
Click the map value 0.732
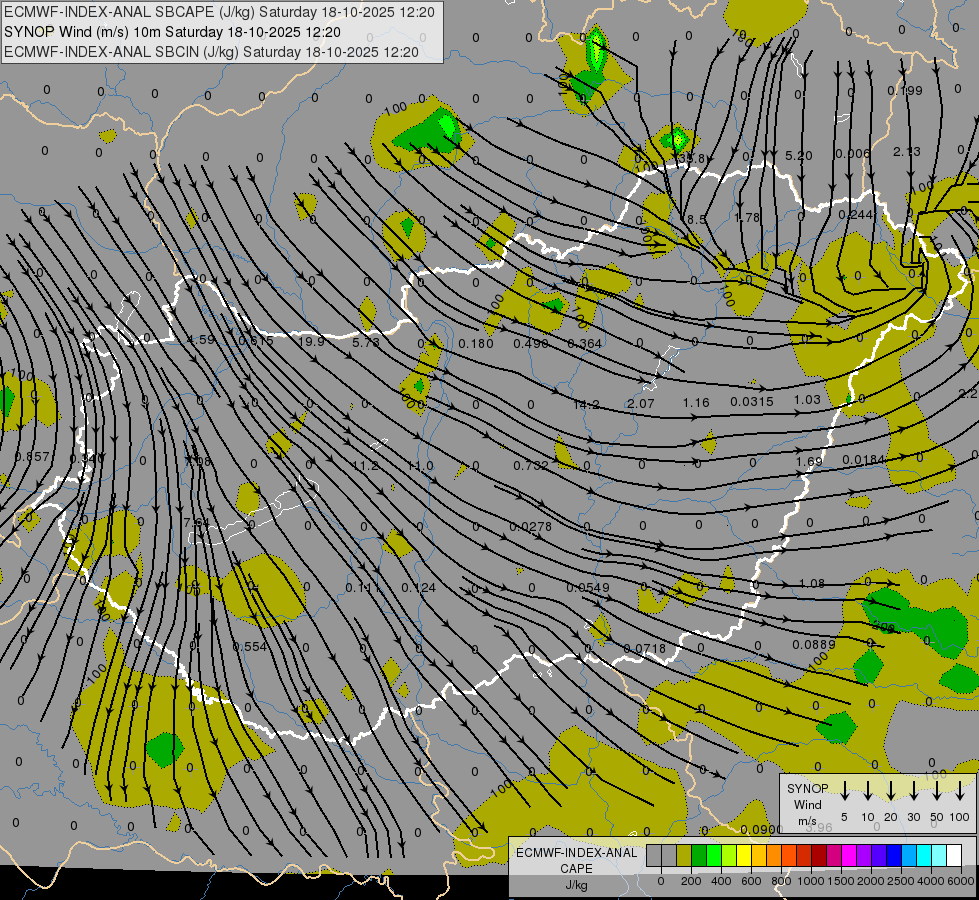click(x=531, y=465)
